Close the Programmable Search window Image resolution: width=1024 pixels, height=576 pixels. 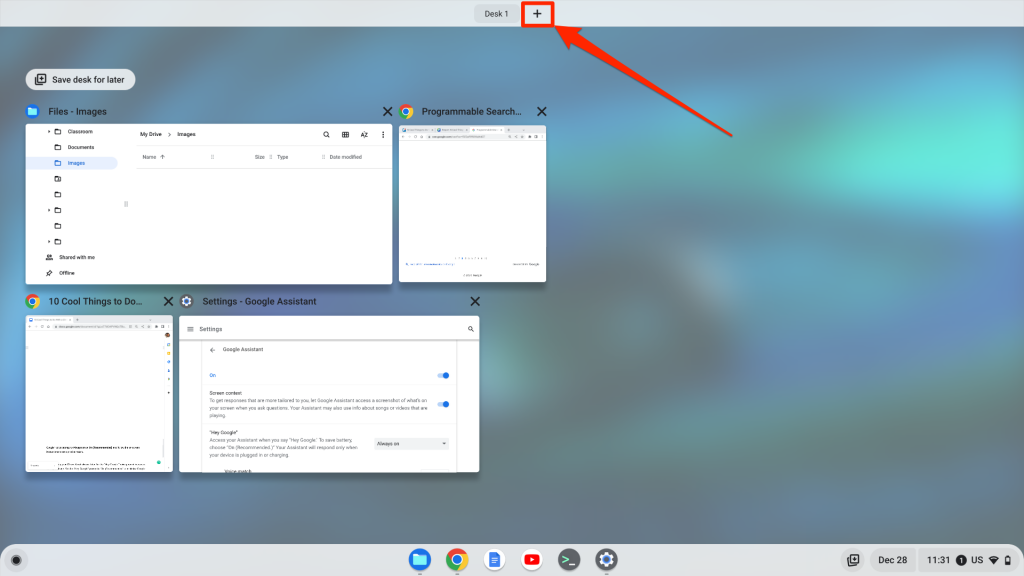541,112
